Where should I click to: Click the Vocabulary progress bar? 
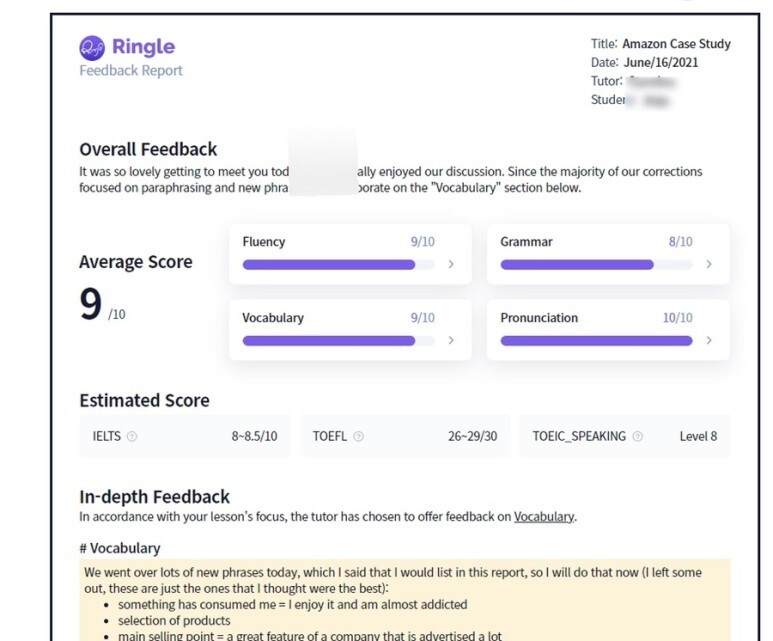[x=339, y=341]
